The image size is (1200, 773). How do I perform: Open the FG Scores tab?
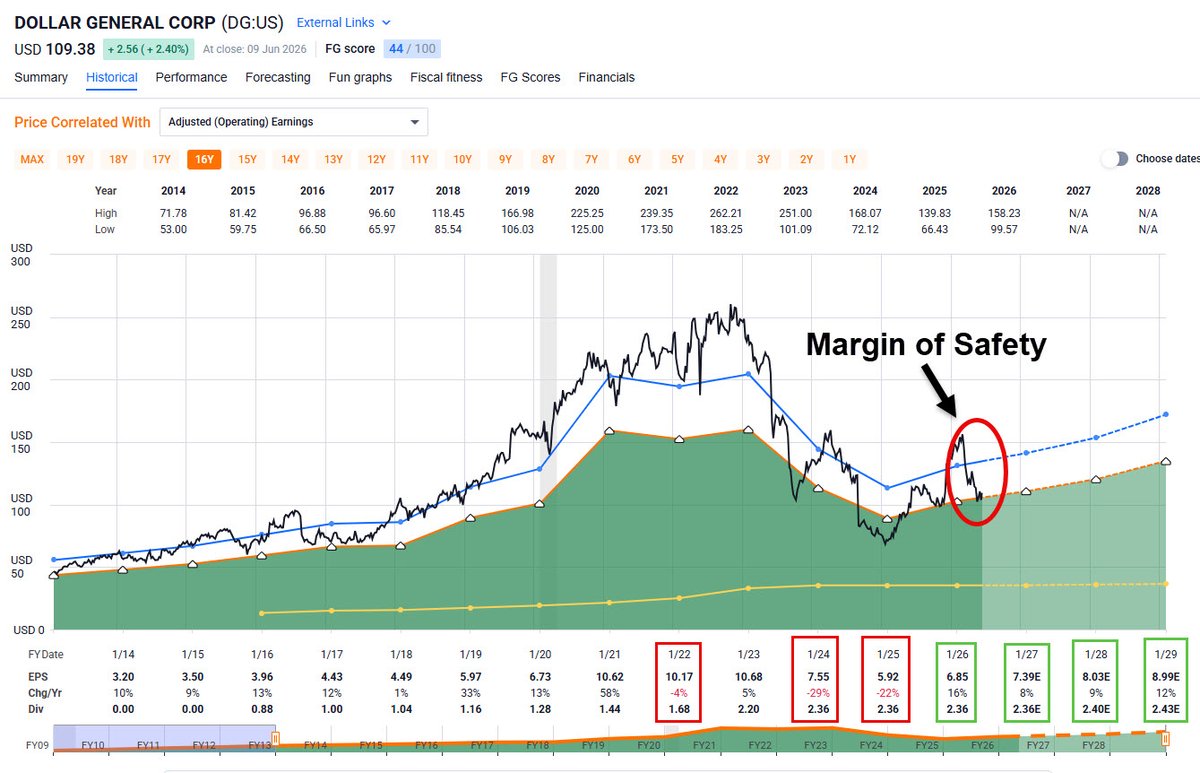pos(530,77)
